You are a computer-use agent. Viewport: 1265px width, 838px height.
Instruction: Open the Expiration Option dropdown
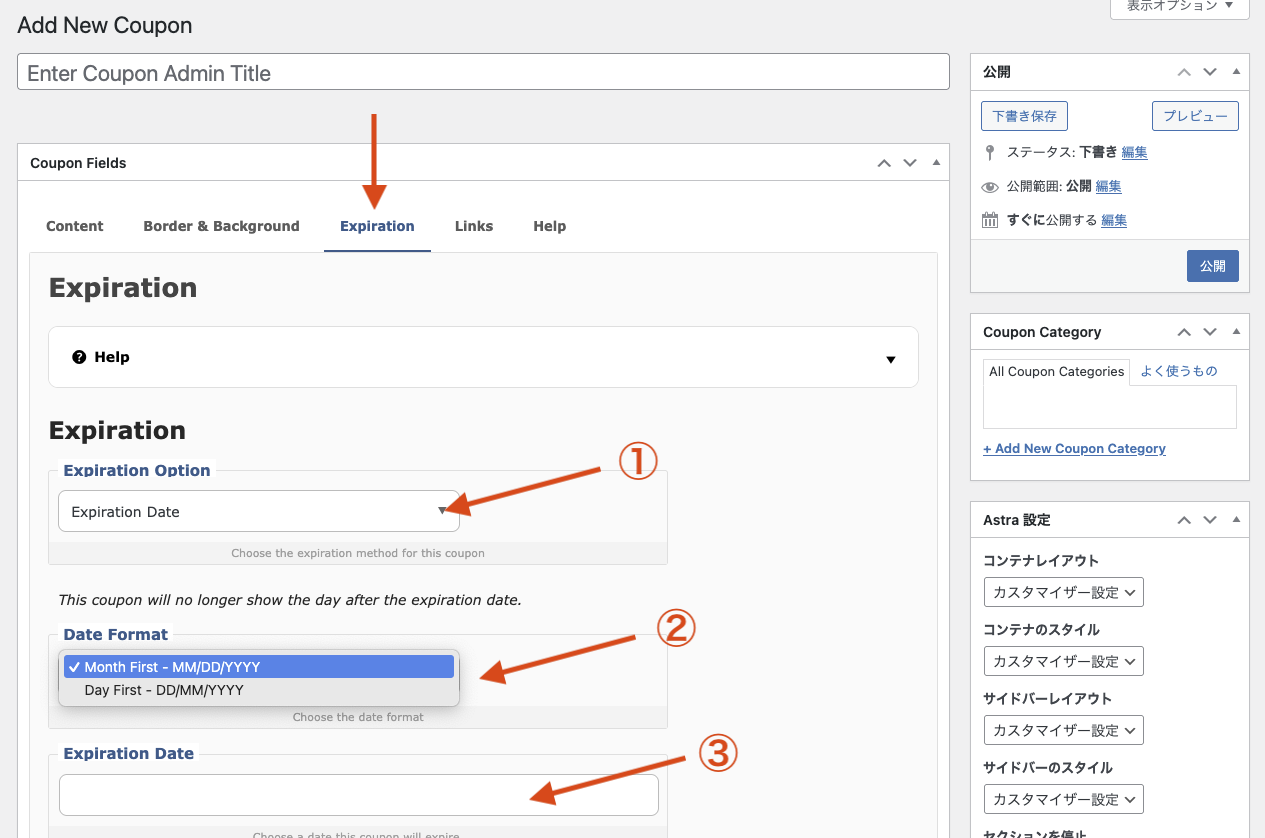point(258,512)
